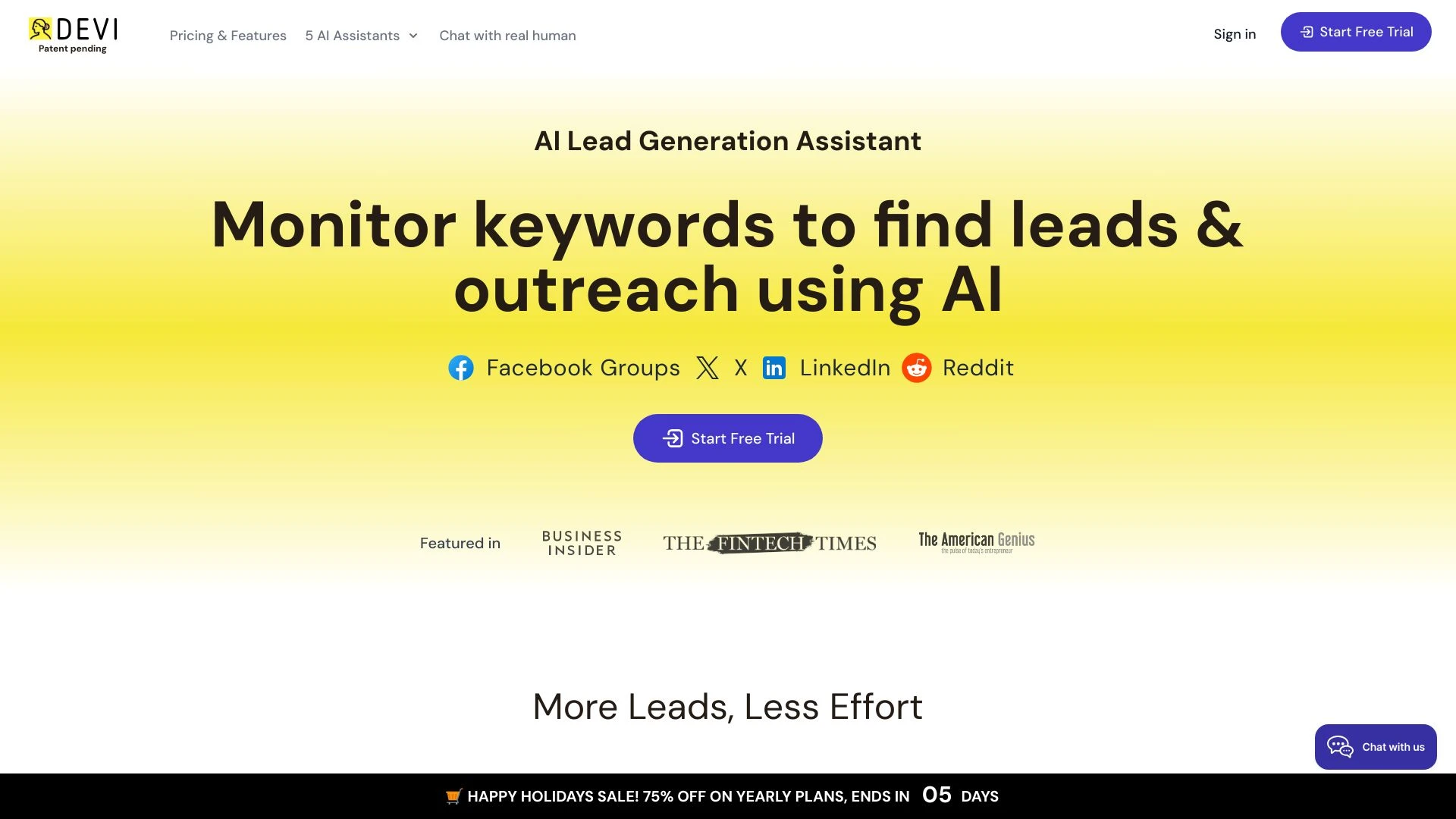The height and width of the screenshot is (819, 1456).
Task: Click the Start Free Trial header button
Action: click(1356, 32)
